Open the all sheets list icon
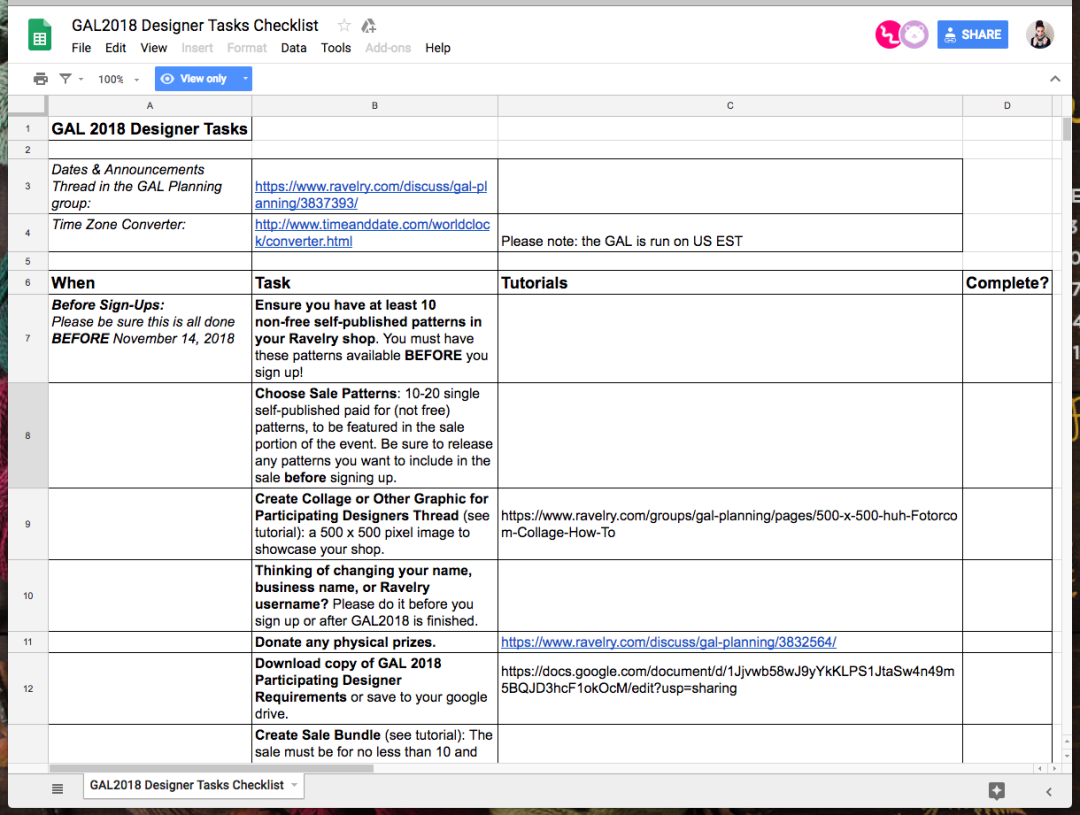 (x=57, y=788)
